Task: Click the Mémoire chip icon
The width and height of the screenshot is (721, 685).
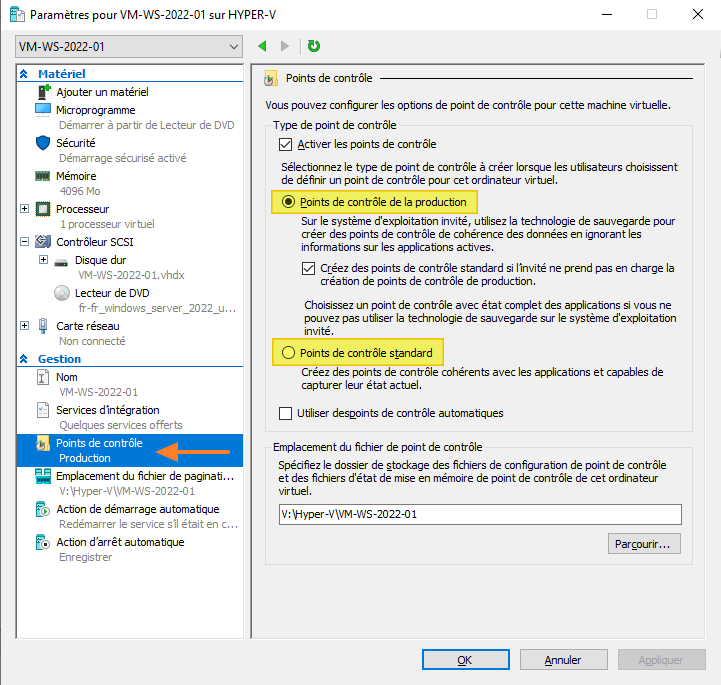Action: (43, 176)
